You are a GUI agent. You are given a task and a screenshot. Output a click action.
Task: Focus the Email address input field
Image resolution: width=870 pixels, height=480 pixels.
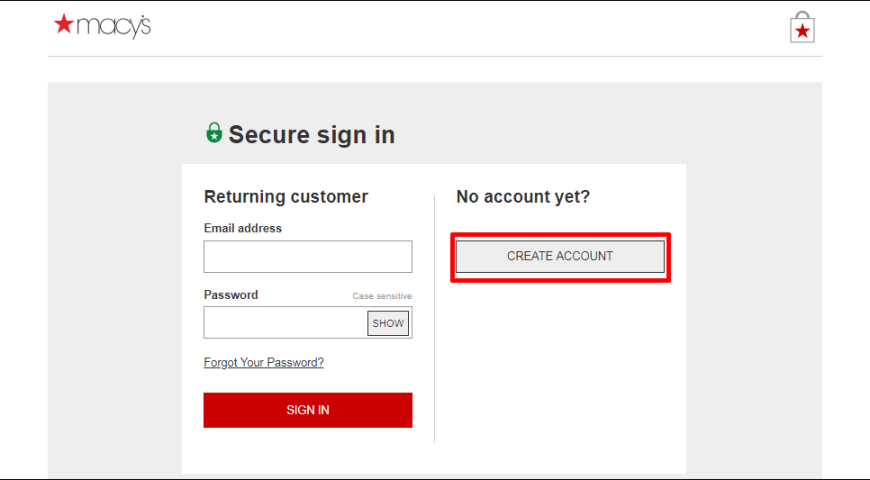[x=308, y=256]
